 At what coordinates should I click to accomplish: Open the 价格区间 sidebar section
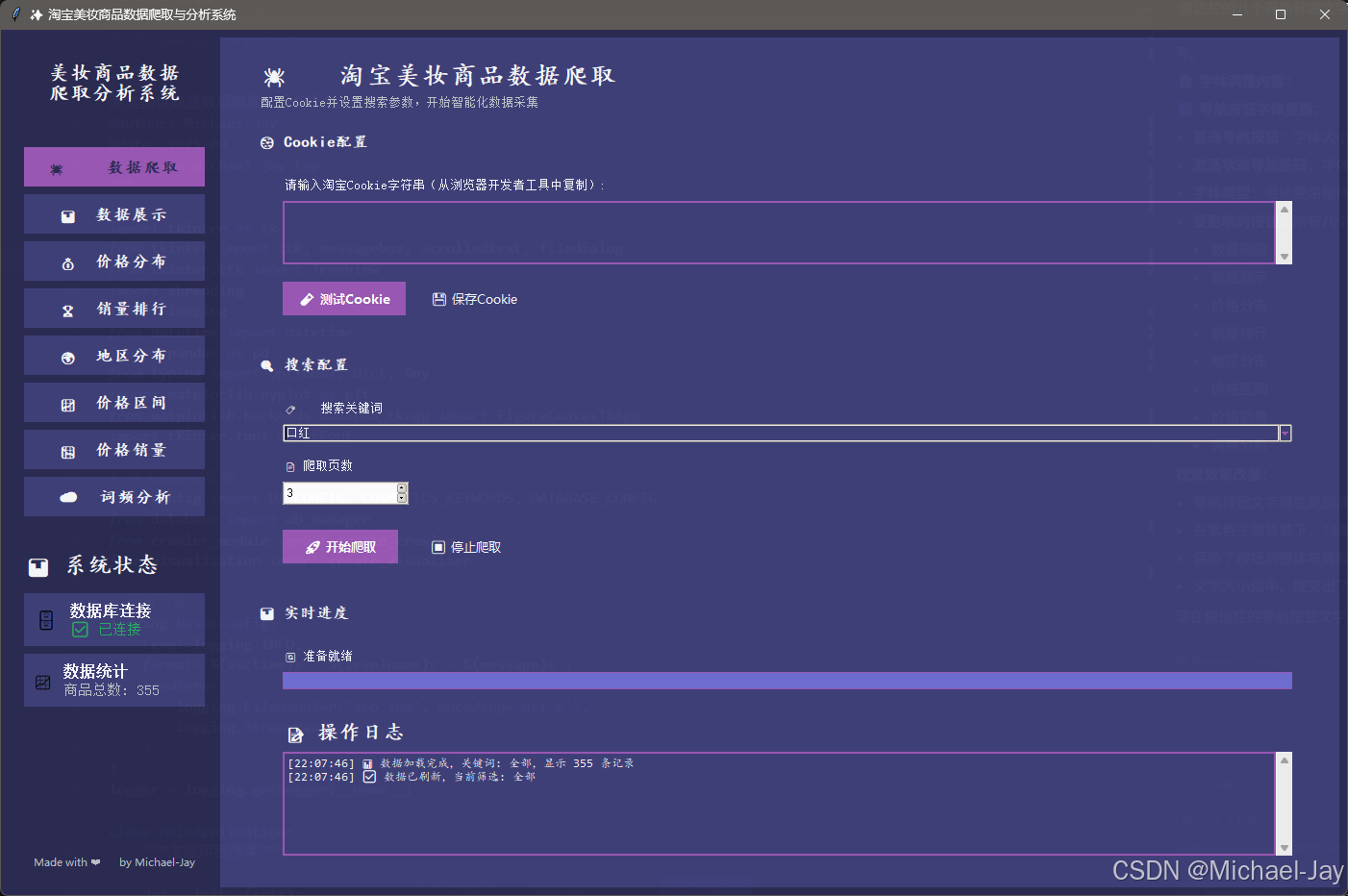114,403
